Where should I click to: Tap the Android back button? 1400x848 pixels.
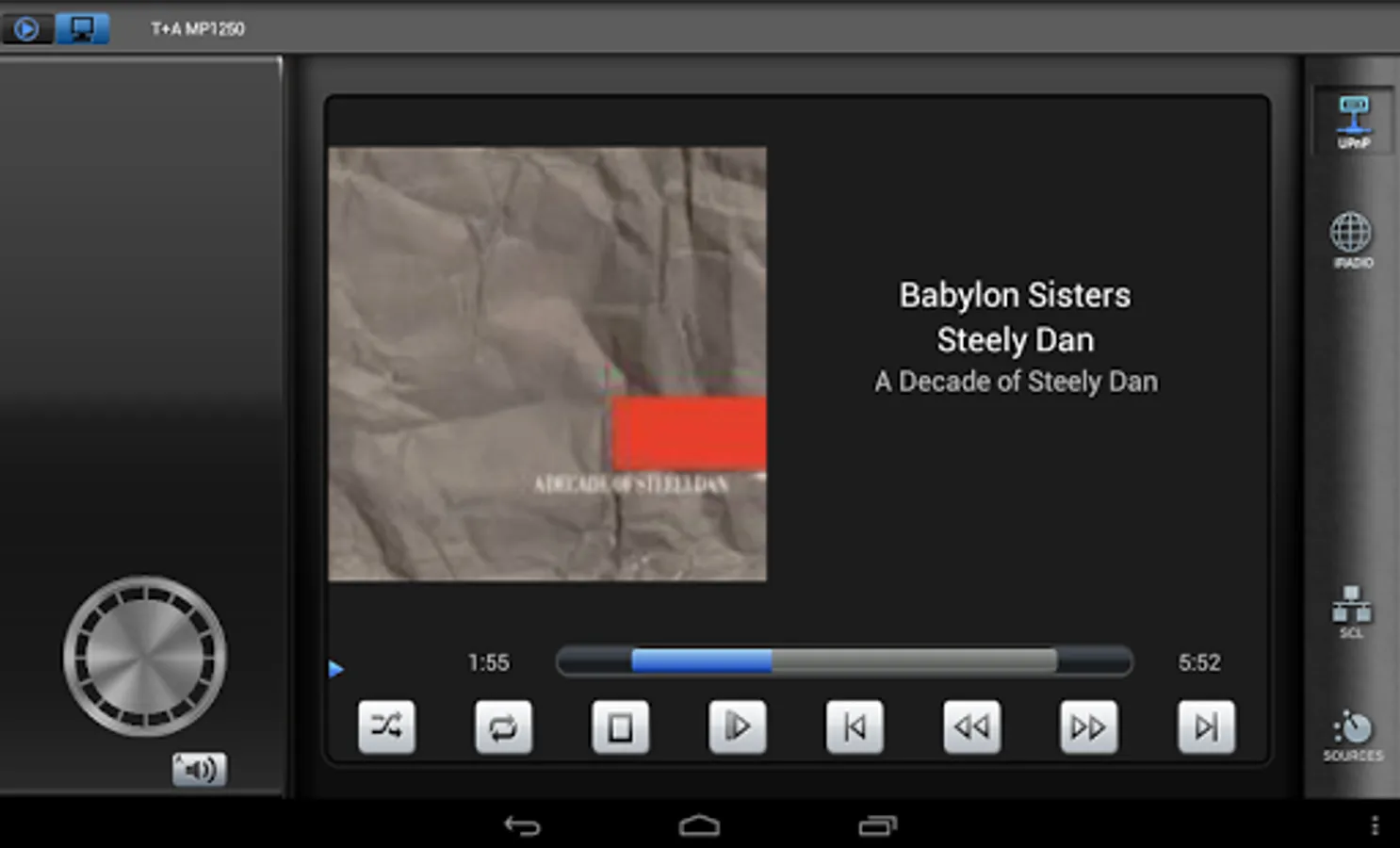pyautogui.click(x=522, y=826)
